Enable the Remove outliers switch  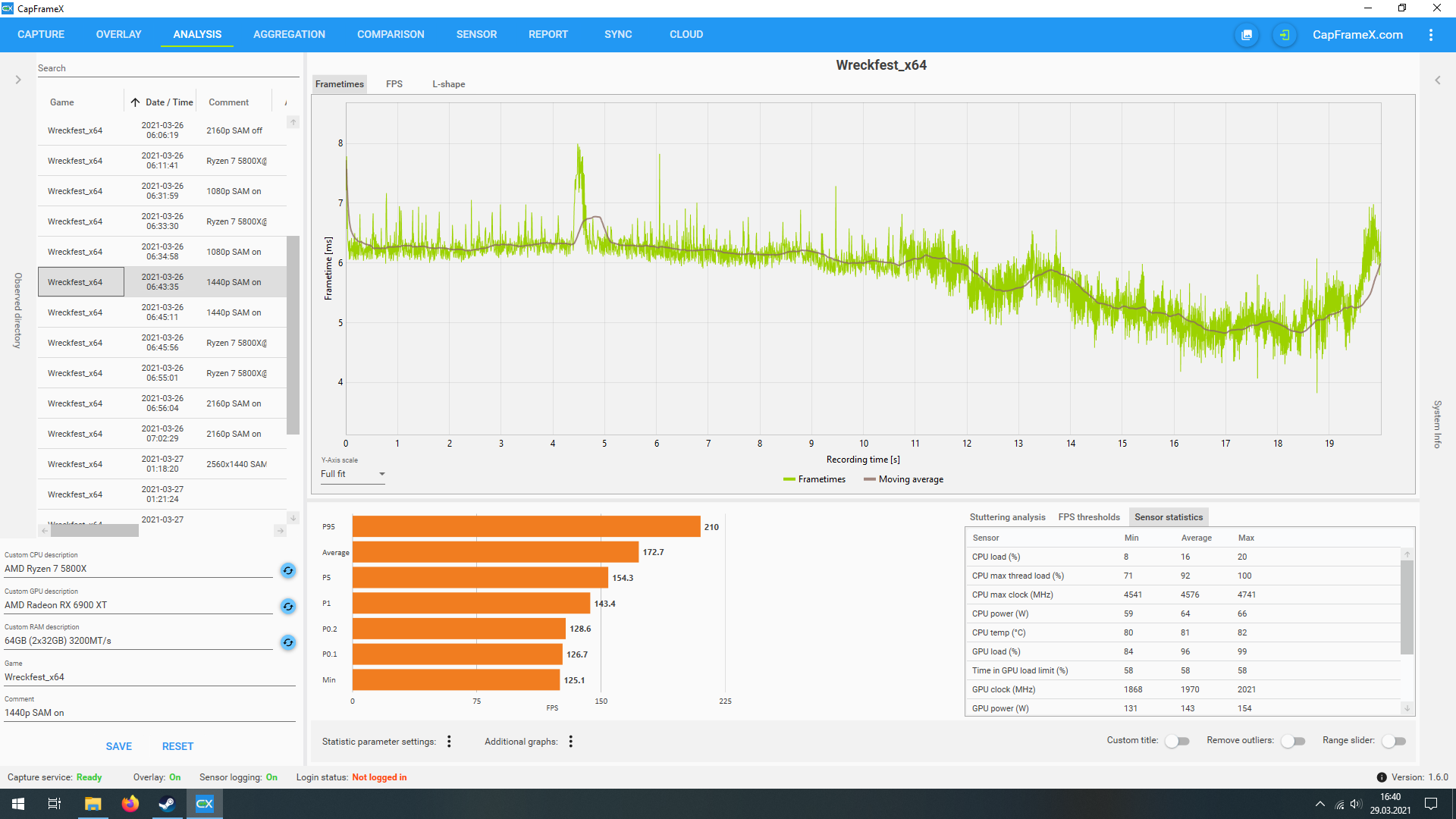click(1293, 741)
